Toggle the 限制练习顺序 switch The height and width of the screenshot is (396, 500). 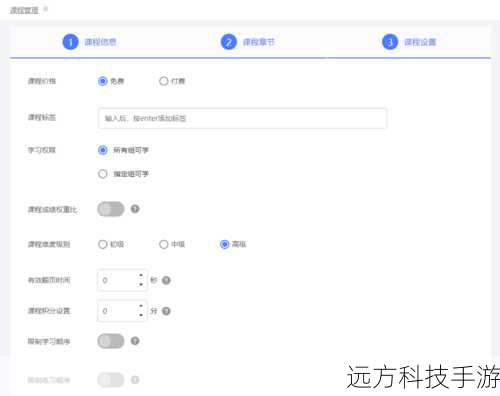pos(111,380)
